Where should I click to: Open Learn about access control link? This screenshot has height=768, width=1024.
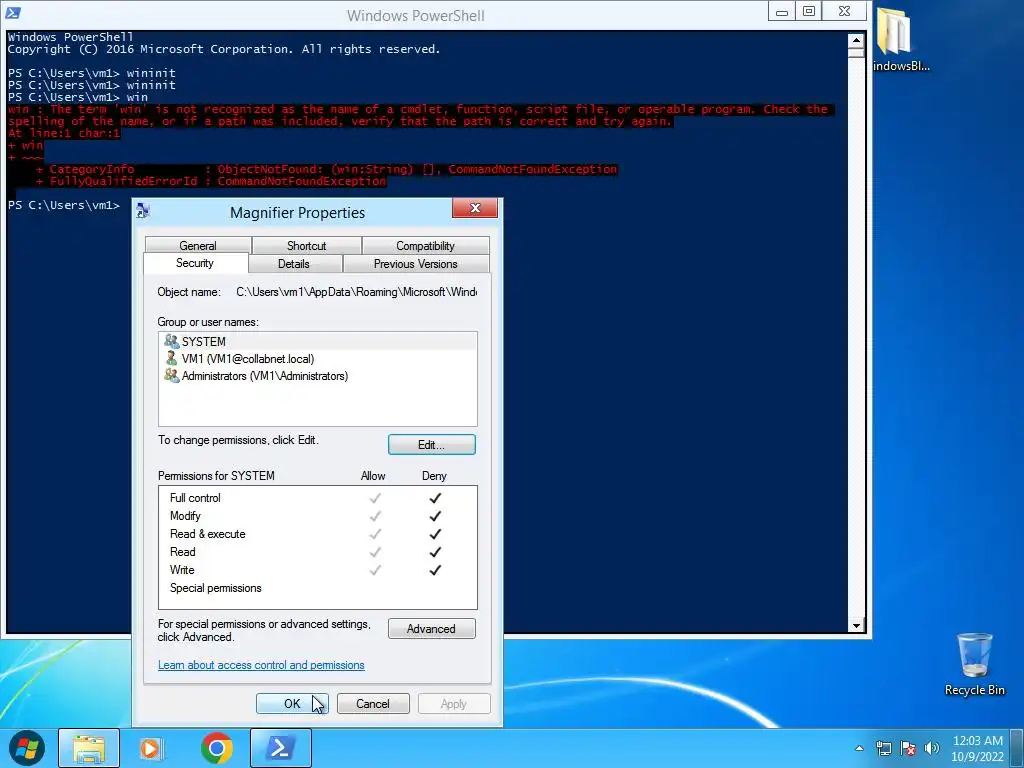pyautogui.click(x=261, y=665)
